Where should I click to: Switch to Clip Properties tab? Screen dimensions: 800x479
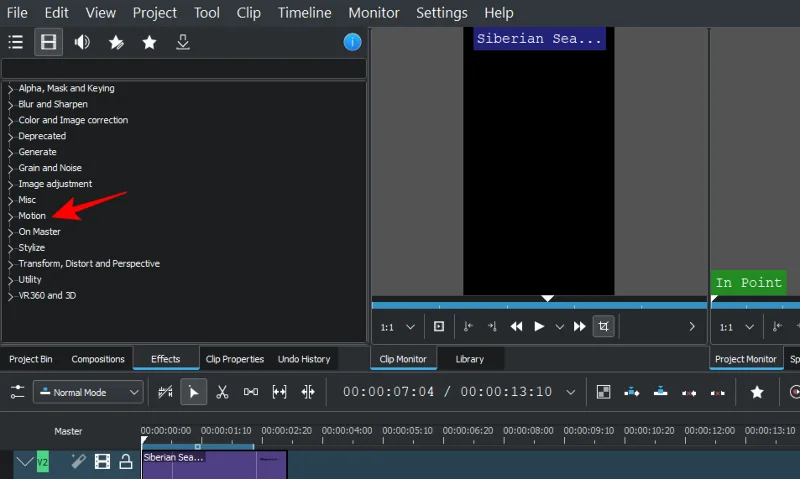[235, 359]
